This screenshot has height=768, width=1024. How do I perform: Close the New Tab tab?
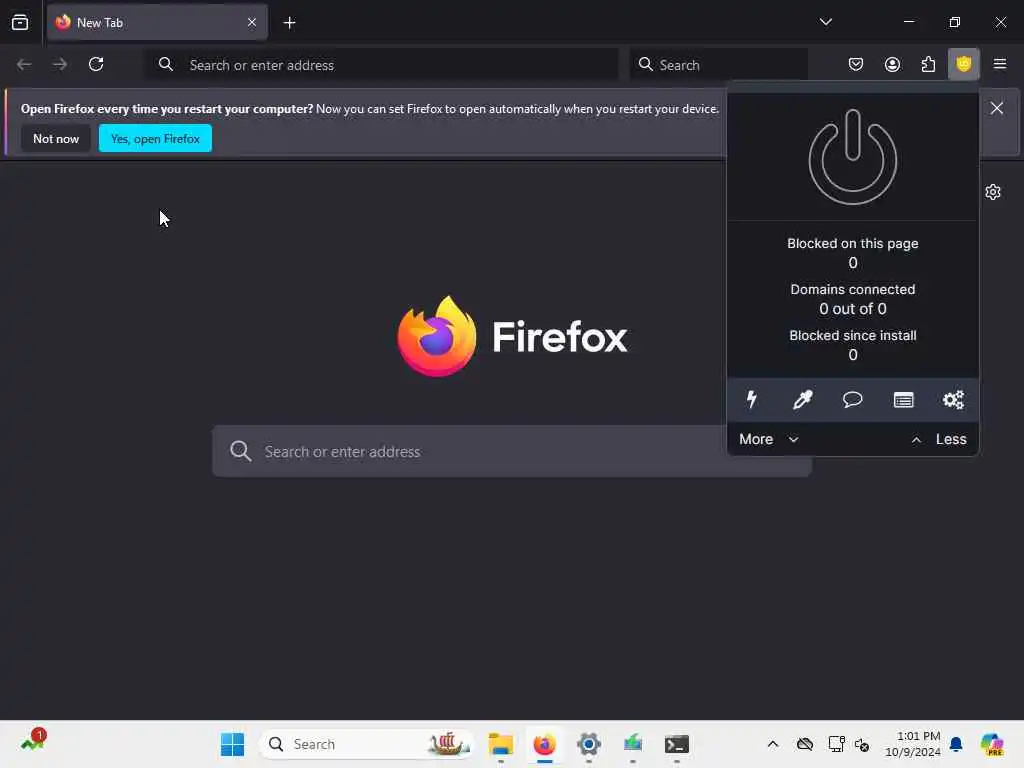pyautogui.click(x=251, y=22)
